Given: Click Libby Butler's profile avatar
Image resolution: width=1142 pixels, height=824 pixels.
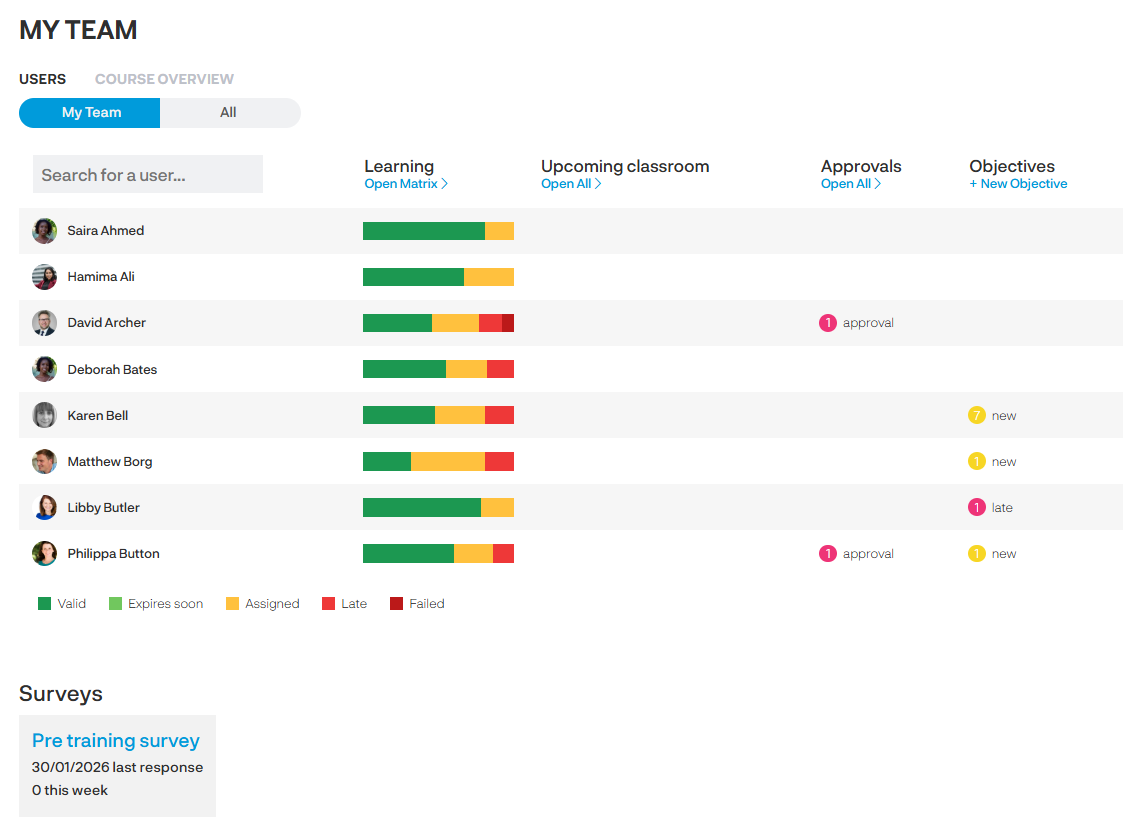Looking at the screenshot, I should 44,508.
